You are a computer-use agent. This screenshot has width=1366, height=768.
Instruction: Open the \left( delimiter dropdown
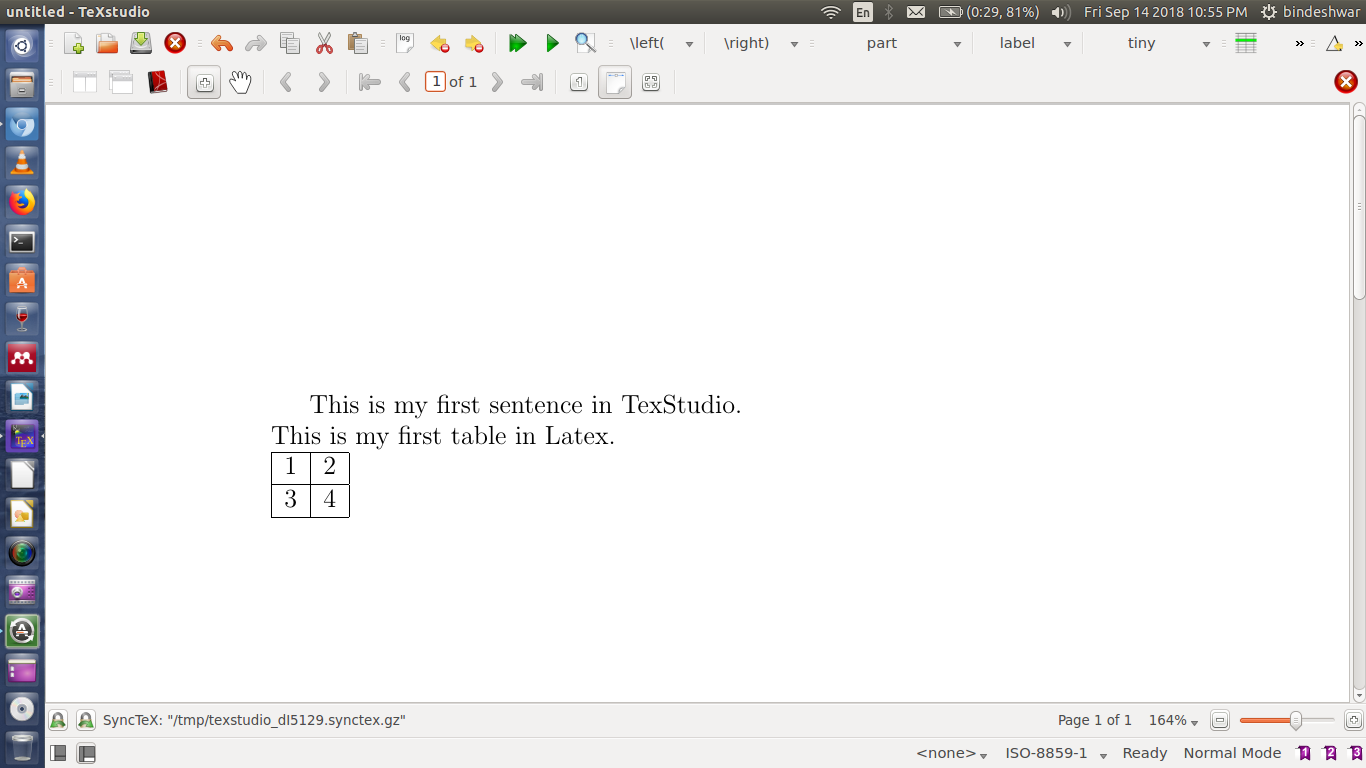point(659,43)
